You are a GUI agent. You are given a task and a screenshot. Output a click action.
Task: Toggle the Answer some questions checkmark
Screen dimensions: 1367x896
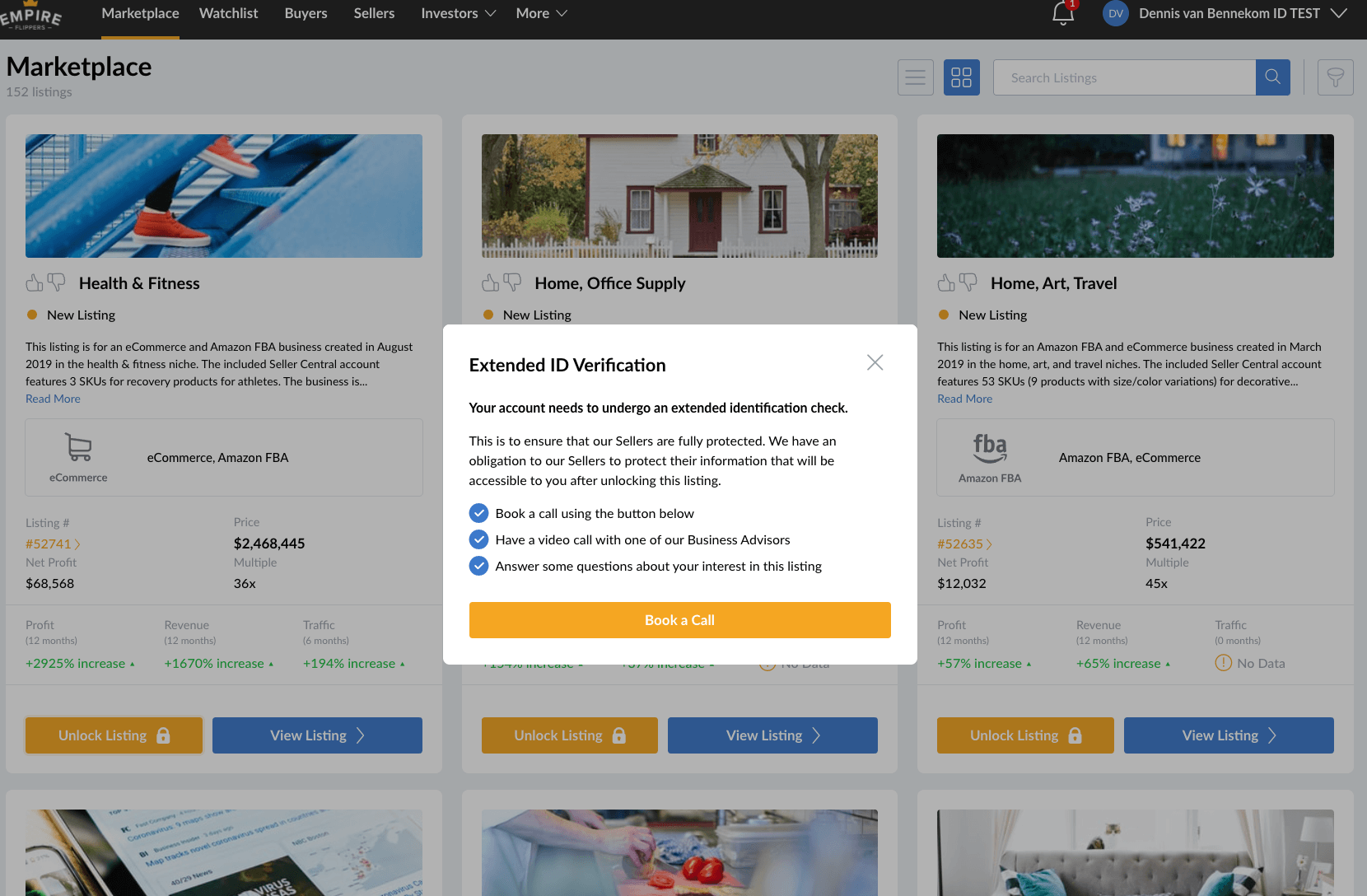tap(478, 567)
